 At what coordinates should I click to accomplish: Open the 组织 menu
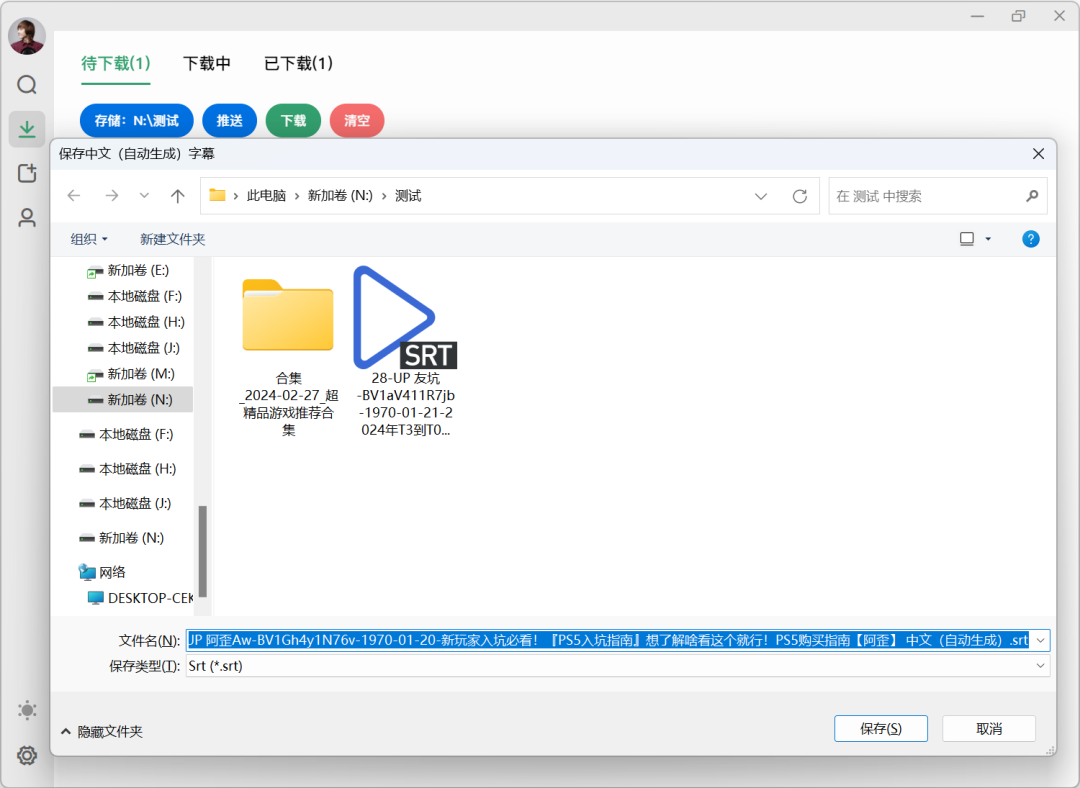click(x=89, y=239)
